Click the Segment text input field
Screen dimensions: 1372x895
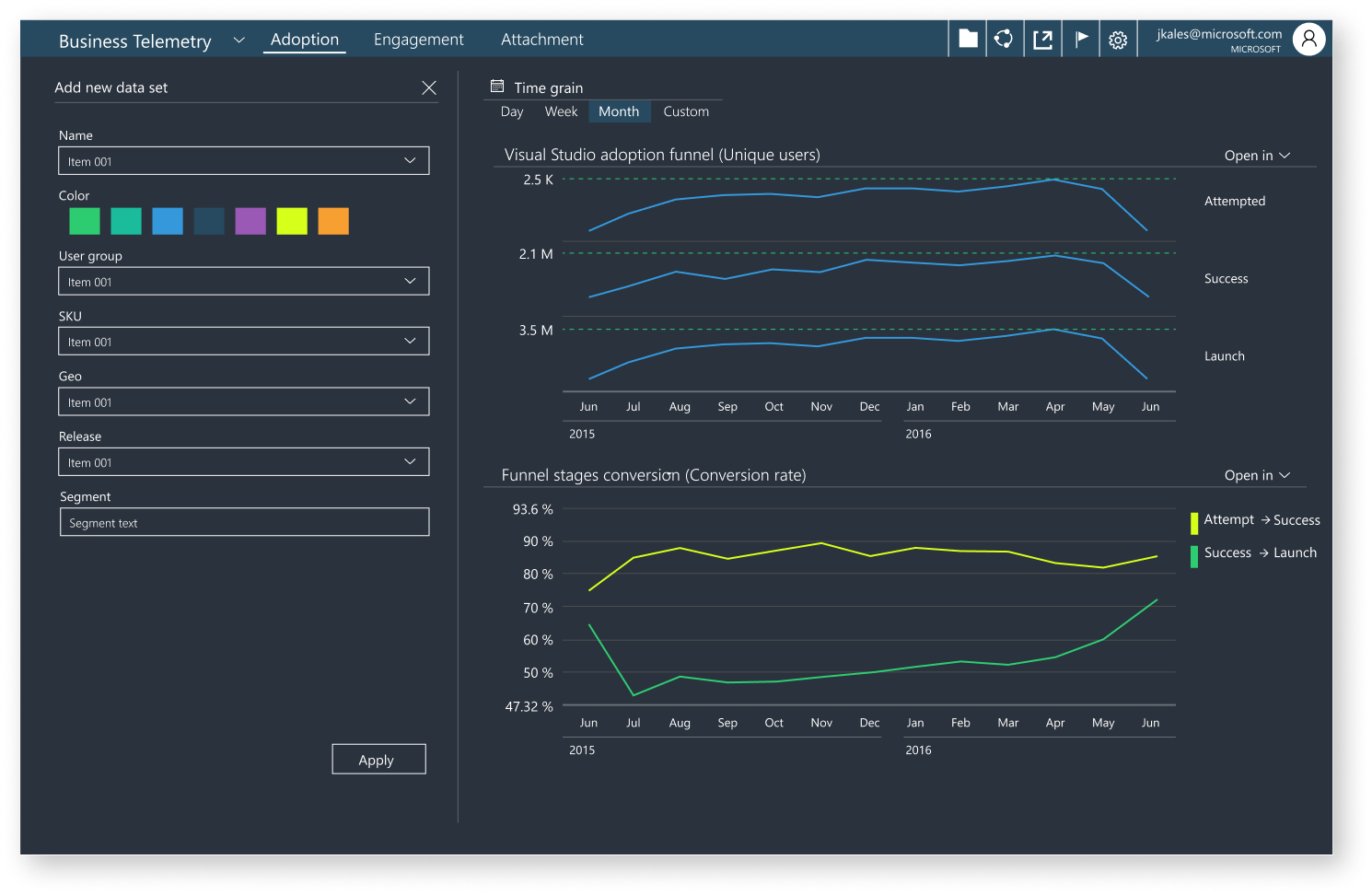(245, 522)
